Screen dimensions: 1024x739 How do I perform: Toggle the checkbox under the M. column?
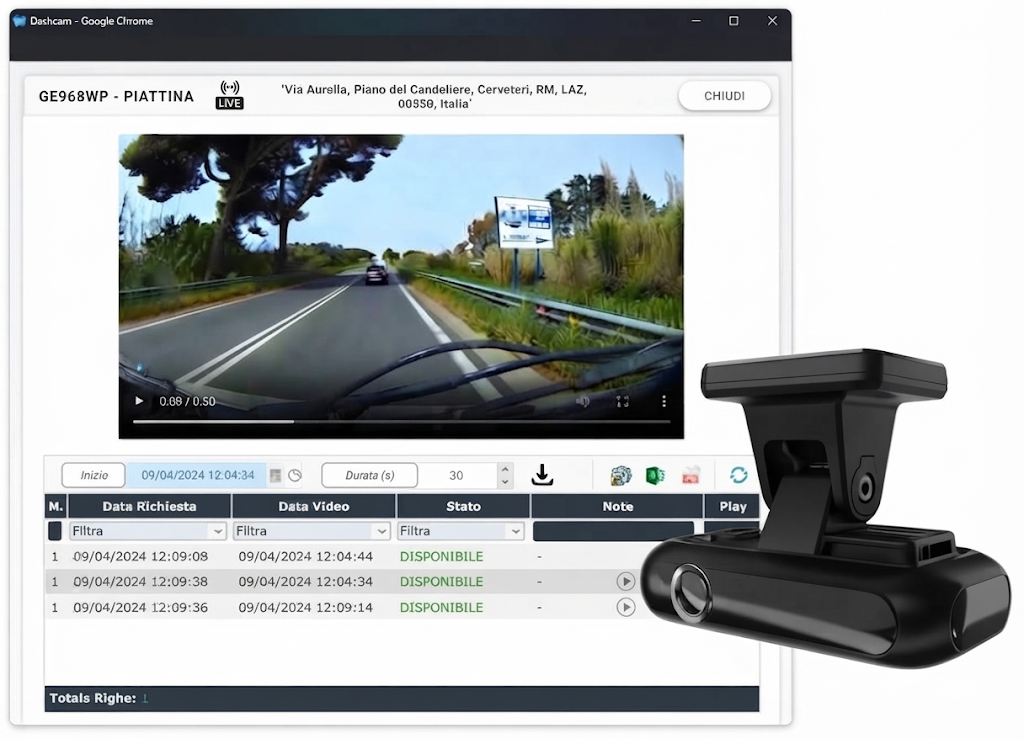click(x=55, y=531)
